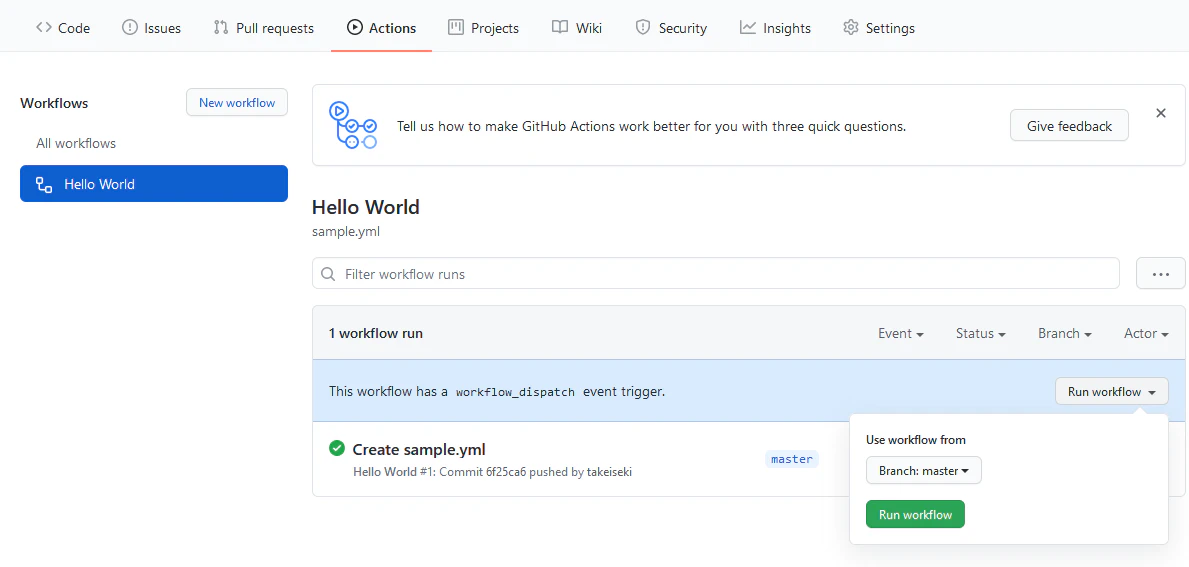Expand the Status filter dropdown
This screenshot has width=1189, height=567.
(980, 334)
